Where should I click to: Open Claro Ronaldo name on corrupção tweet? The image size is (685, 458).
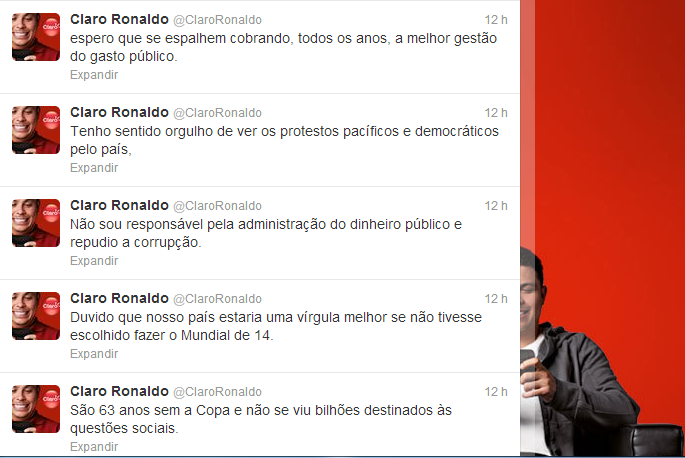pos(119,205)
